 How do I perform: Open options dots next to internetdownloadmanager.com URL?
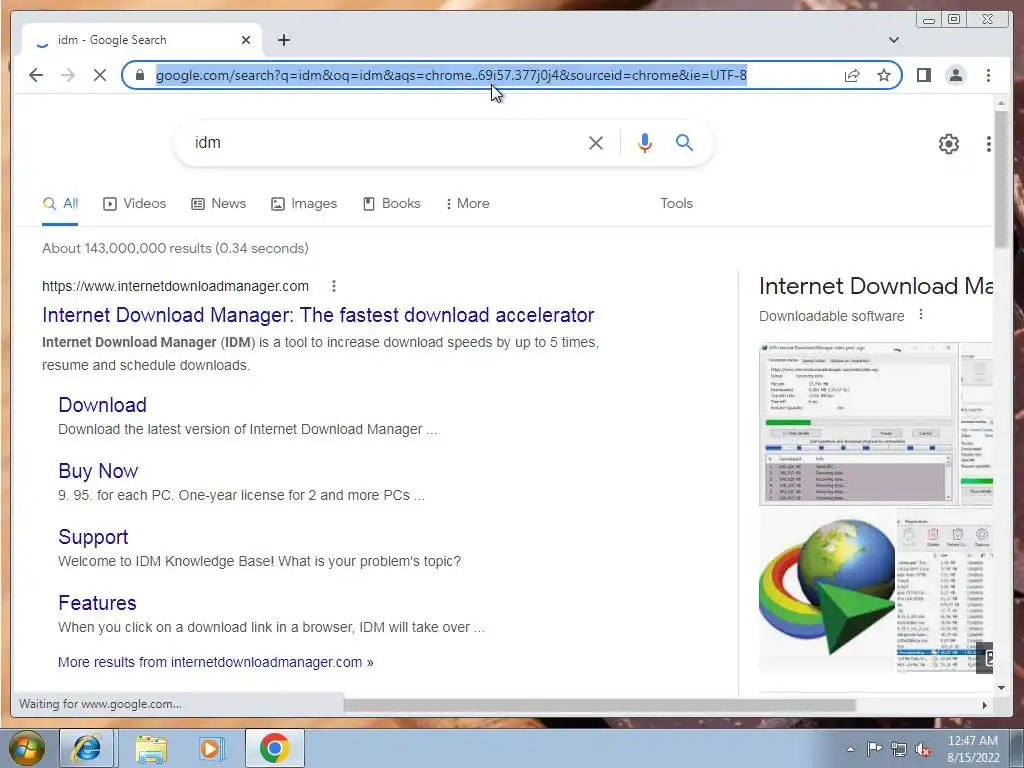point(334,286)
